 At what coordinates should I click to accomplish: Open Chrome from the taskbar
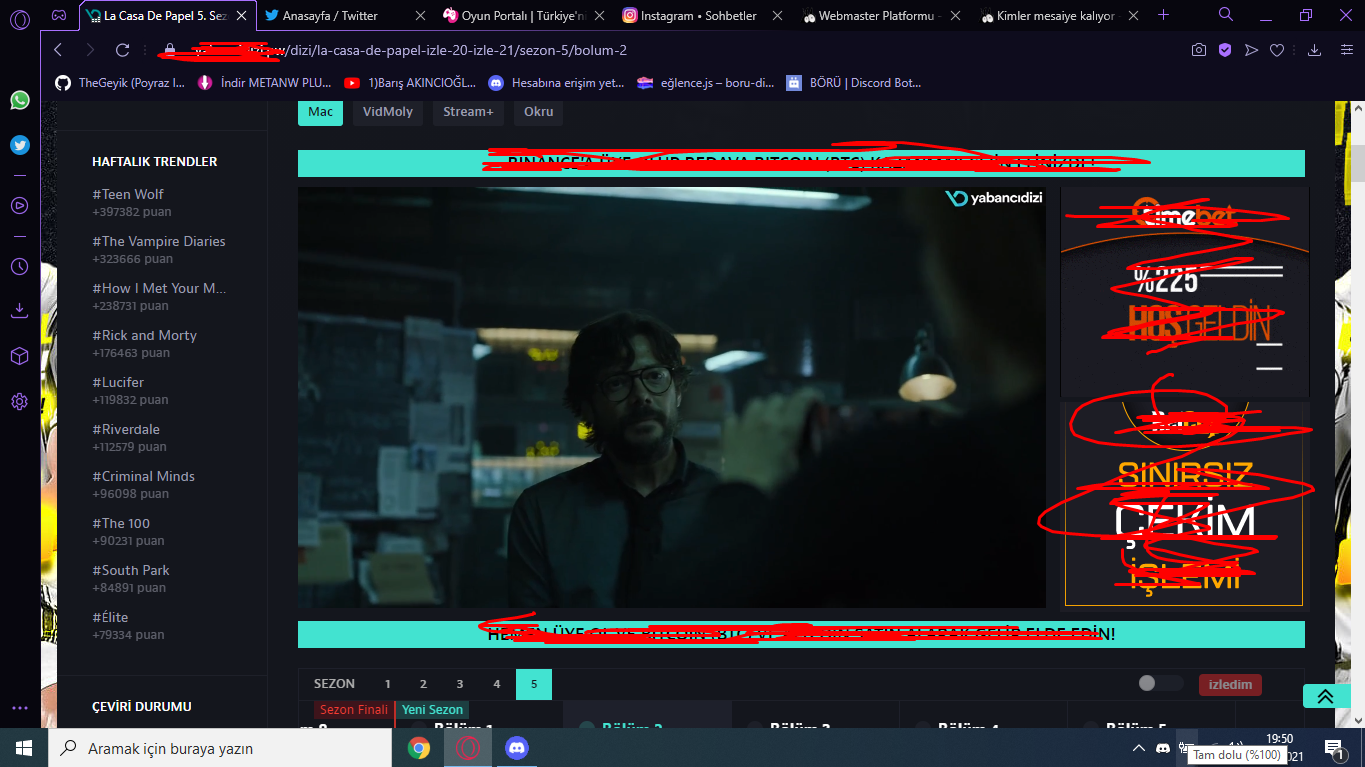click(x=419, y=748)
